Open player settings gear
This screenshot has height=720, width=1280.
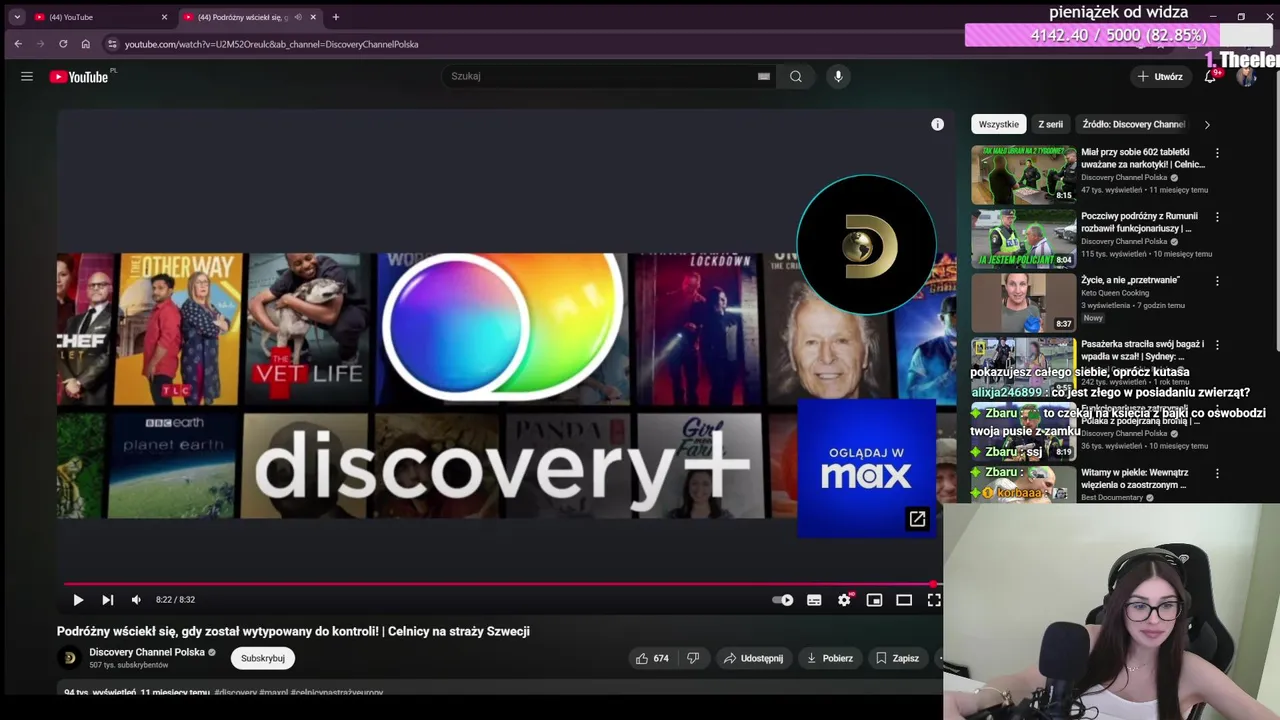click(844, 600)
